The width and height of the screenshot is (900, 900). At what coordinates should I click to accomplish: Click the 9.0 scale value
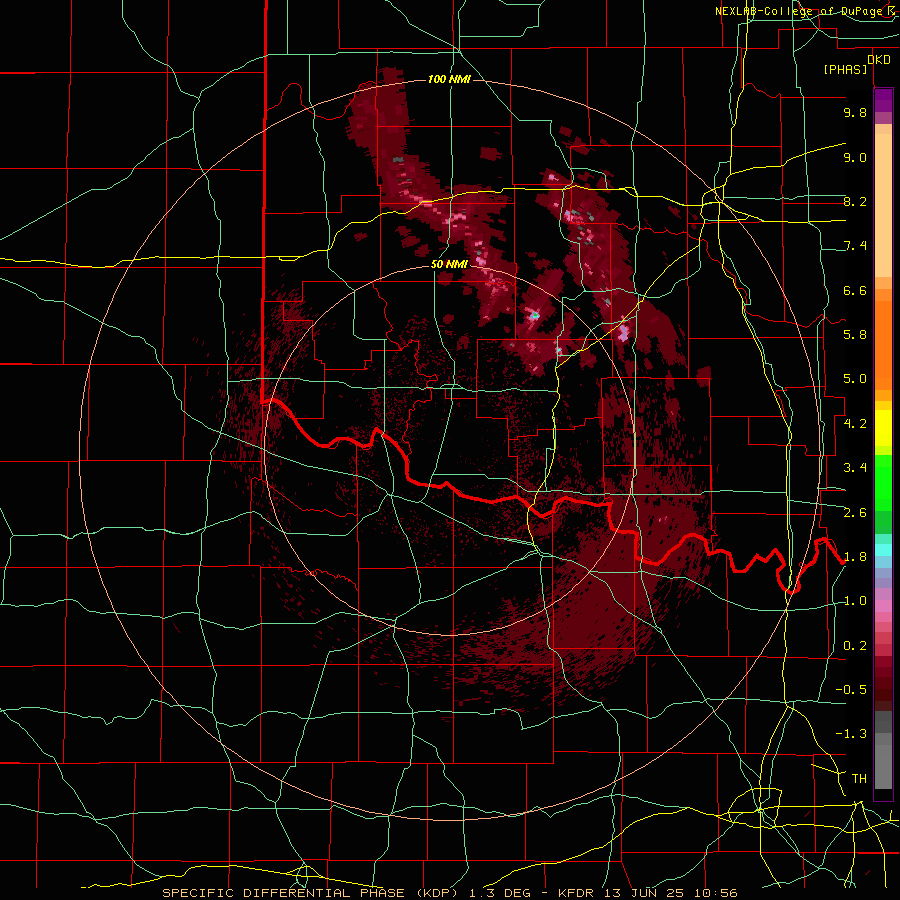pyautogui.click(x=855, y=157)
